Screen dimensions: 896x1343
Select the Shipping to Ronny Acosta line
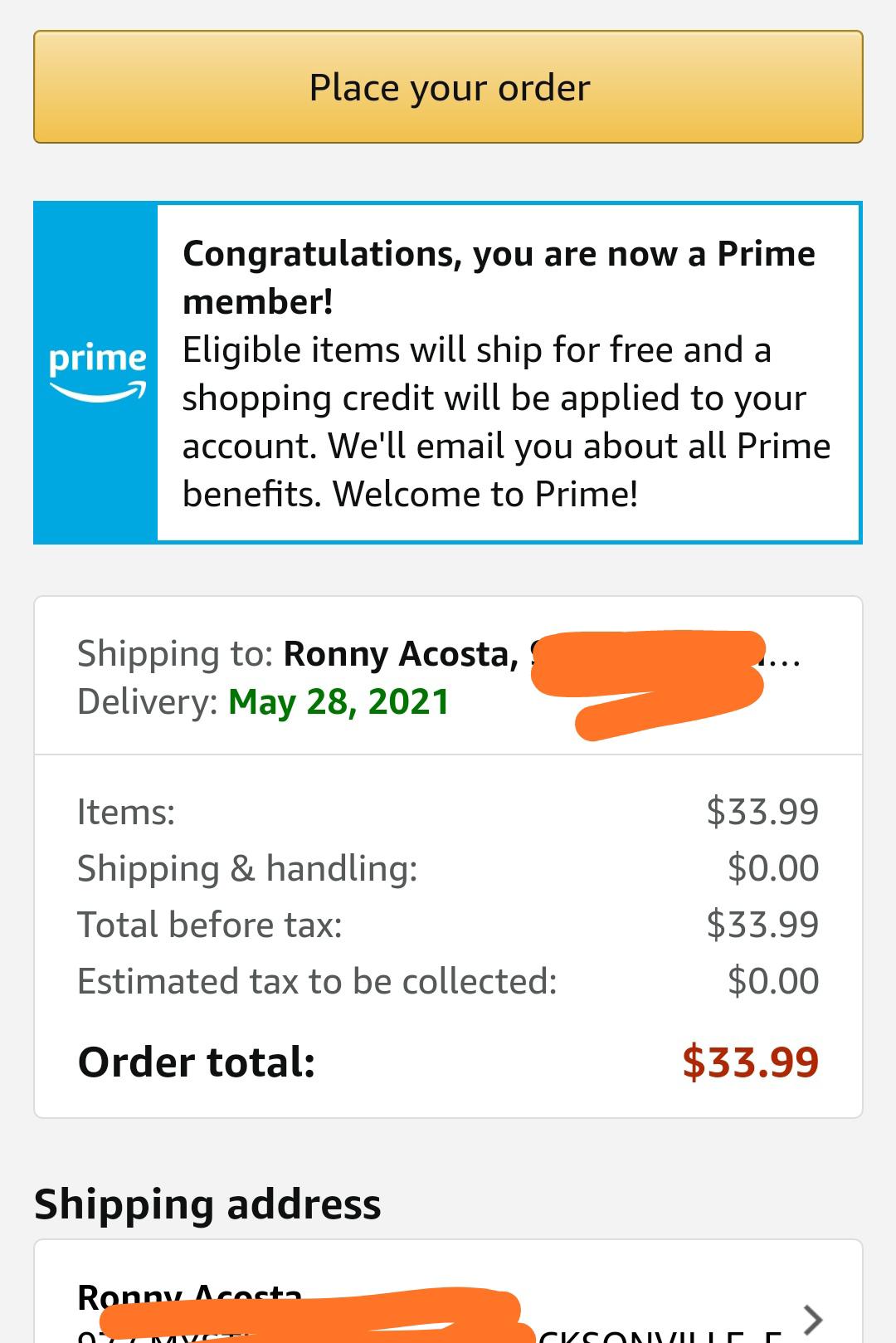pyautogui.click(x=299, y=654)
